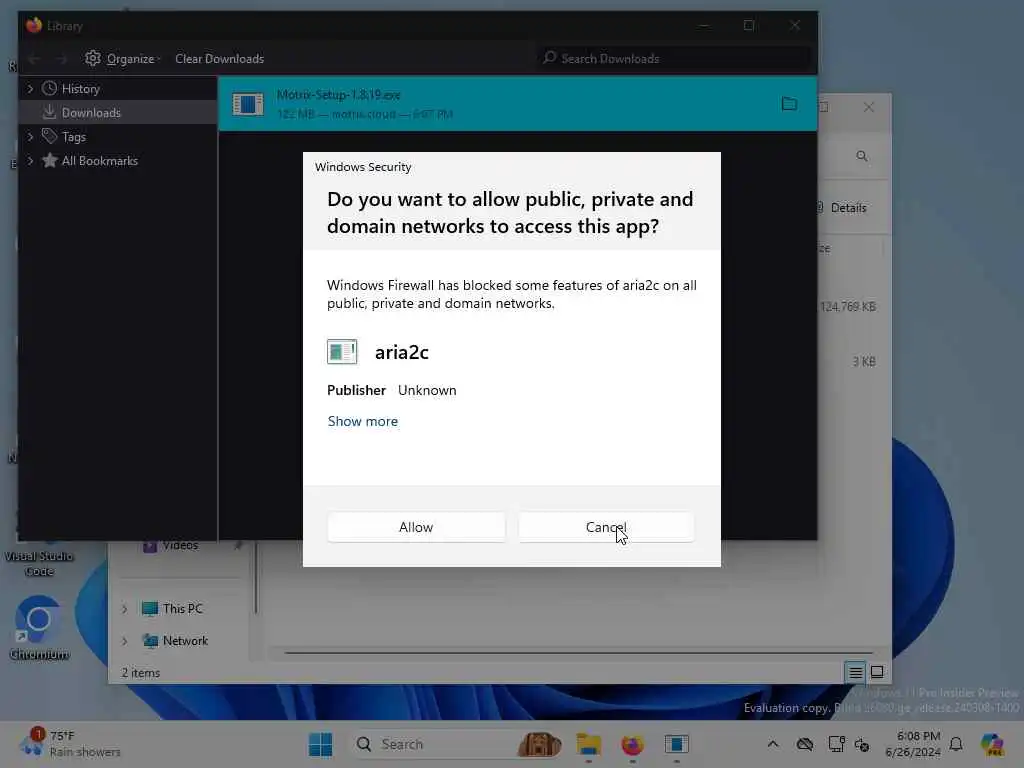
Task: Focus the Search Downloads field
Action: (x=674, y=58)
